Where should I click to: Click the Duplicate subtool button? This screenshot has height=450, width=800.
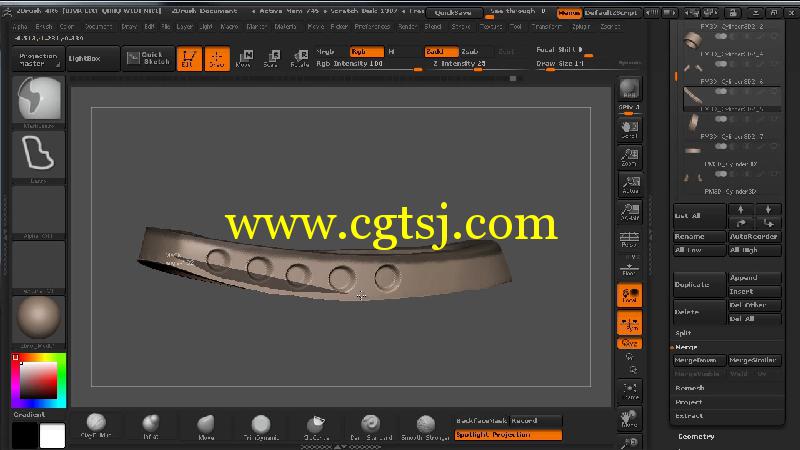(x=699, y=285)
